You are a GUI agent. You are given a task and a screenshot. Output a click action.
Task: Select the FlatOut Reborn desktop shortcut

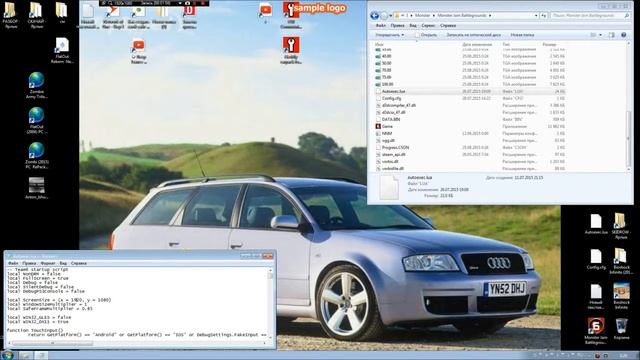click(62, 50)
